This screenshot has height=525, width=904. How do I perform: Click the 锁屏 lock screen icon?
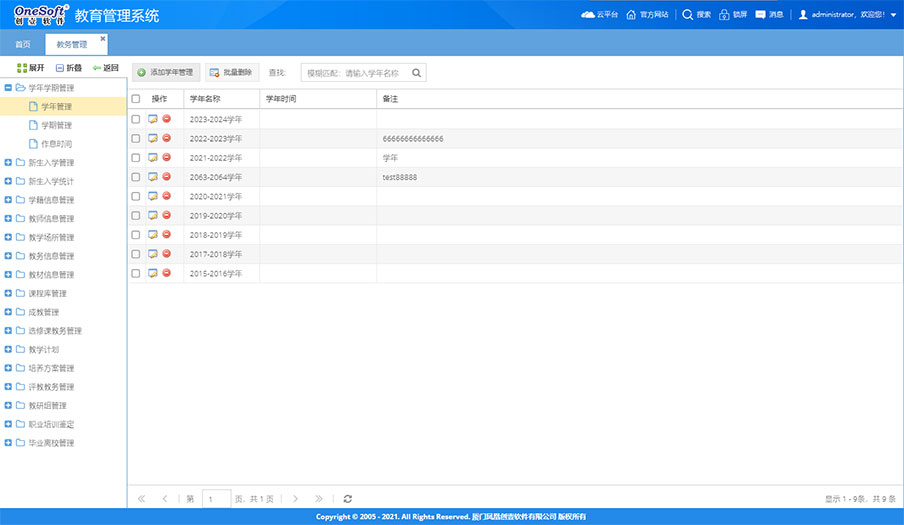point(724,15)
